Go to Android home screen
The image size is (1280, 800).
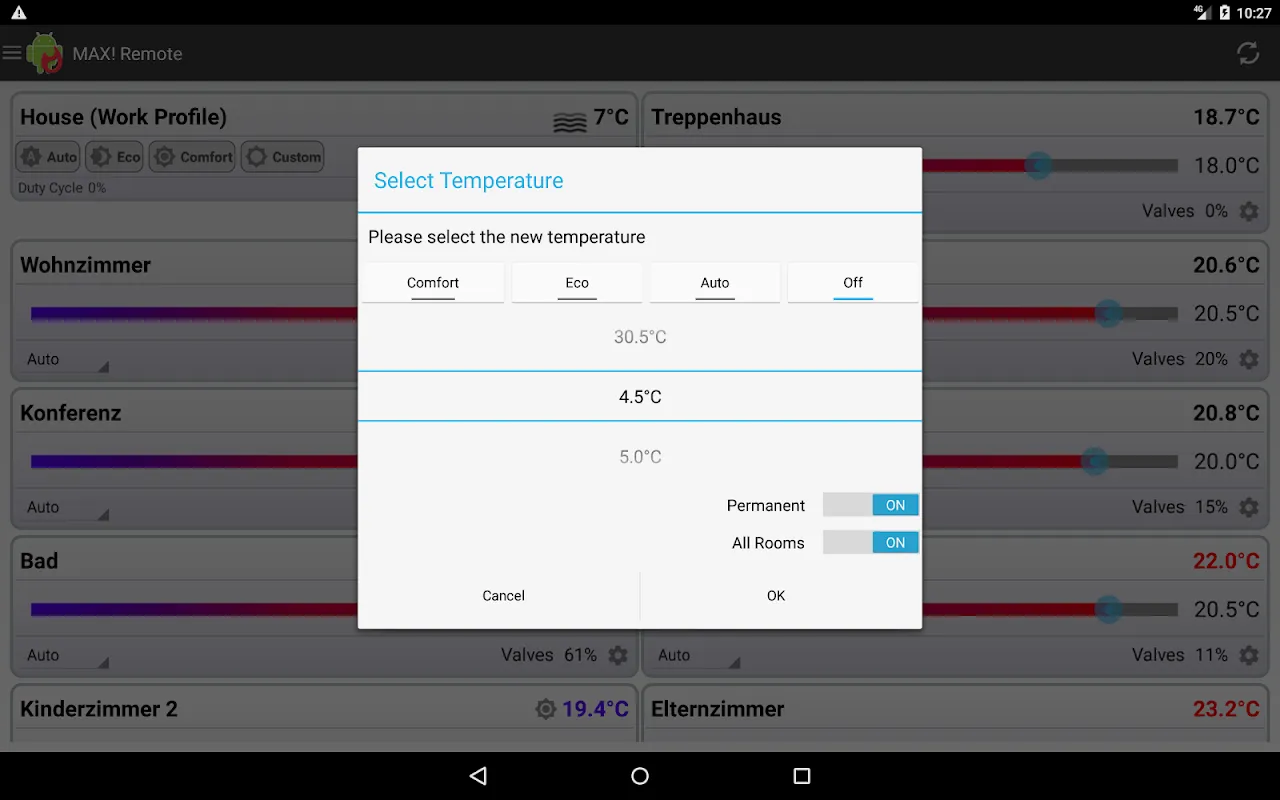[x=640, y=776]
